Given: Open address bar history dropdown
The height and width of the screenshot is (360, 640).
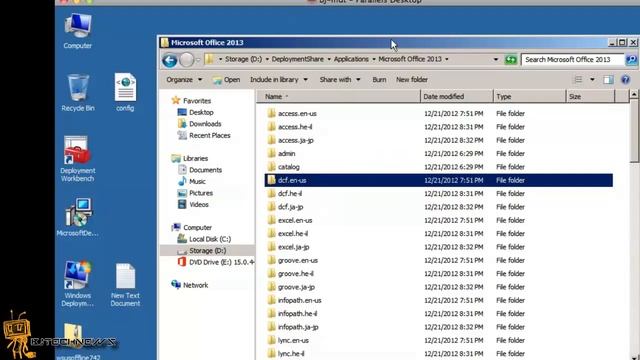Looking at the screenshot, I should pyautogui.click(x=496, y=60).
